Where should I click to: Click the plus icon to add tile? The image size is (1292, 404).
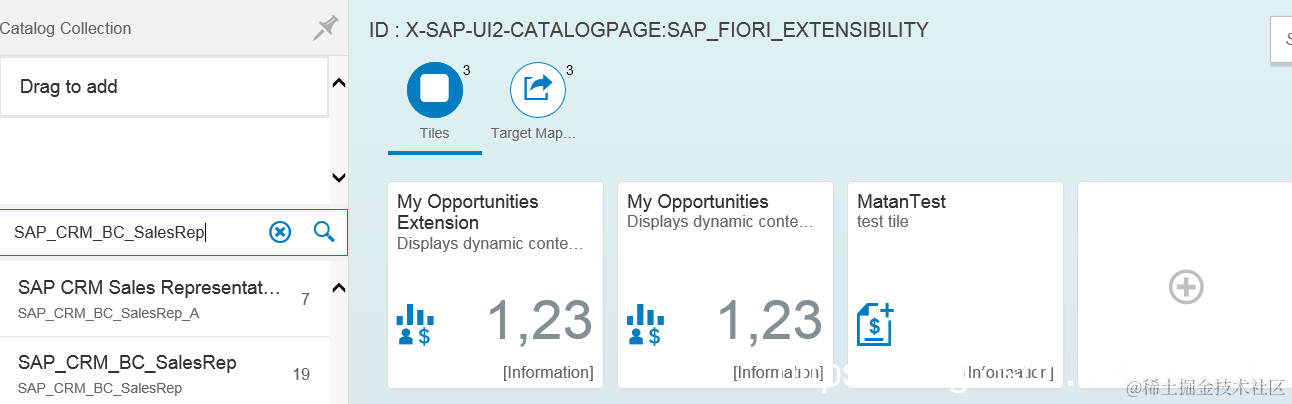tap(1185, 286)
